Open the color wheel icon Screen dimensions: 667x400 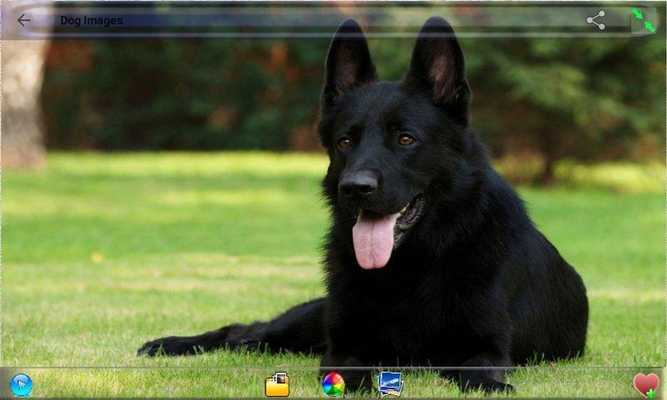pyautogui.click(x=333, y=385)
